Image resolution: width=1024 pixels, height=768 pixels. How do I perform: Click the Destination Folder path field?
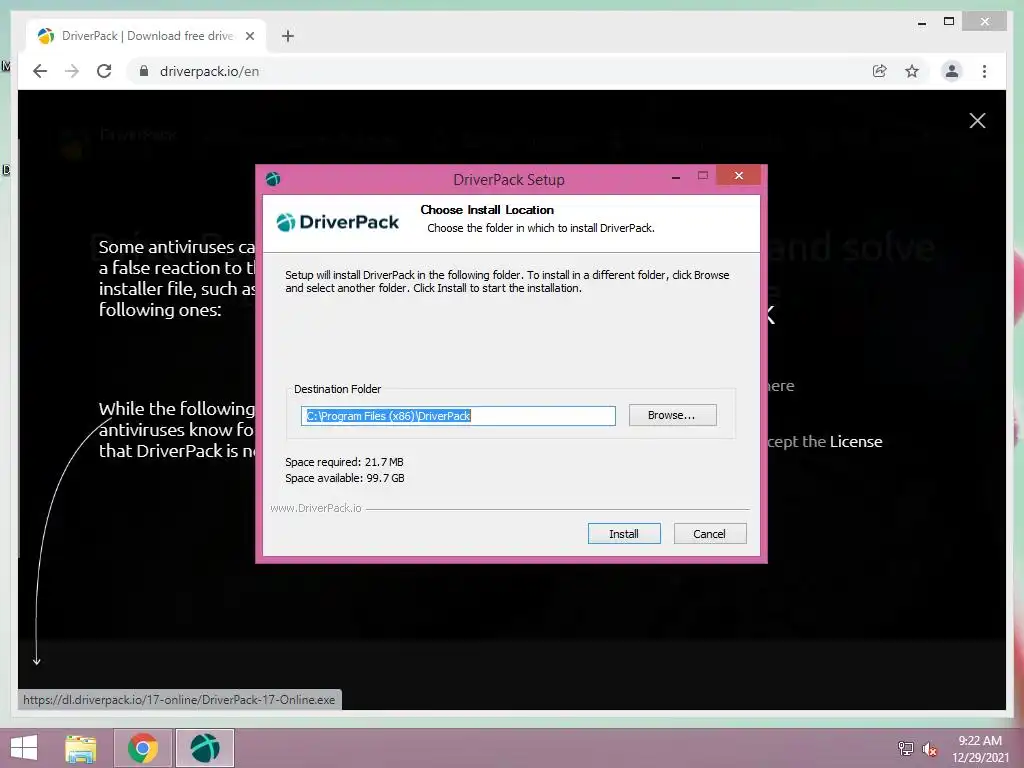[x=458, y=416]
